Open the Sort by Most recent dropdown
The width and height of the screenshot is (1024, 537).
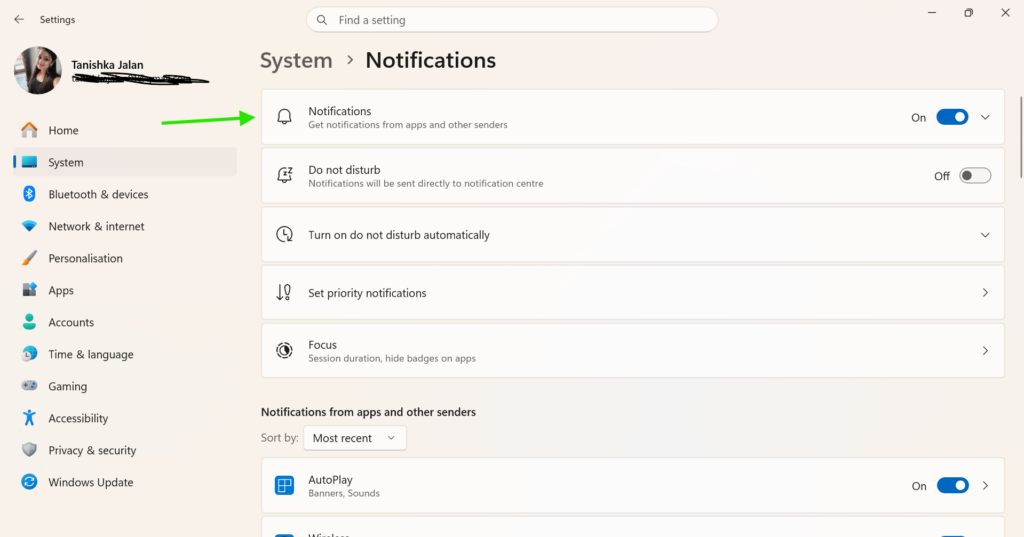[355, 438]
